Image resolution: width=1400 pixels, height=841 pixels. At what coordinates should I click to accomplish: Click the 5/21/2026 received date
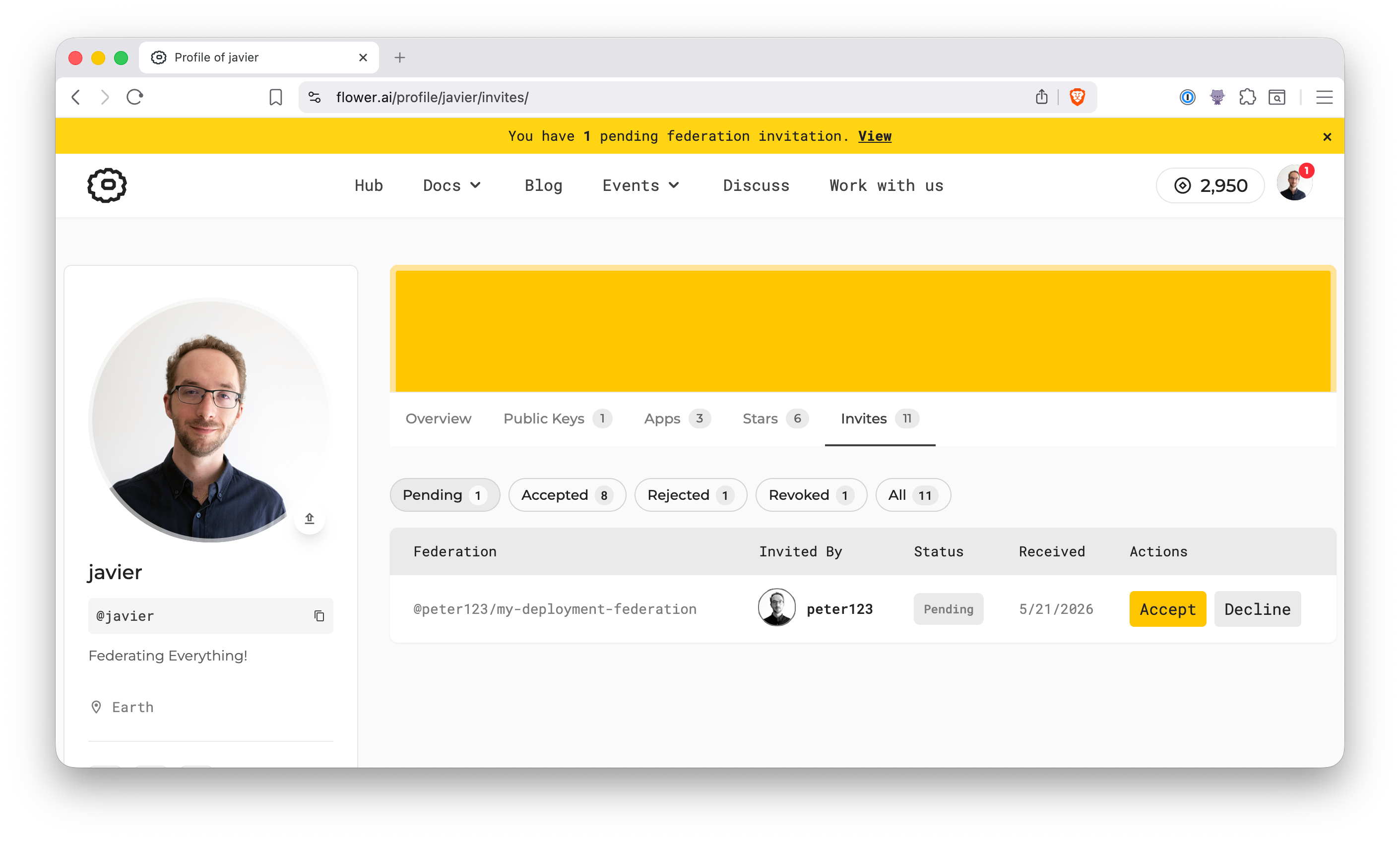click(1056, 608)
